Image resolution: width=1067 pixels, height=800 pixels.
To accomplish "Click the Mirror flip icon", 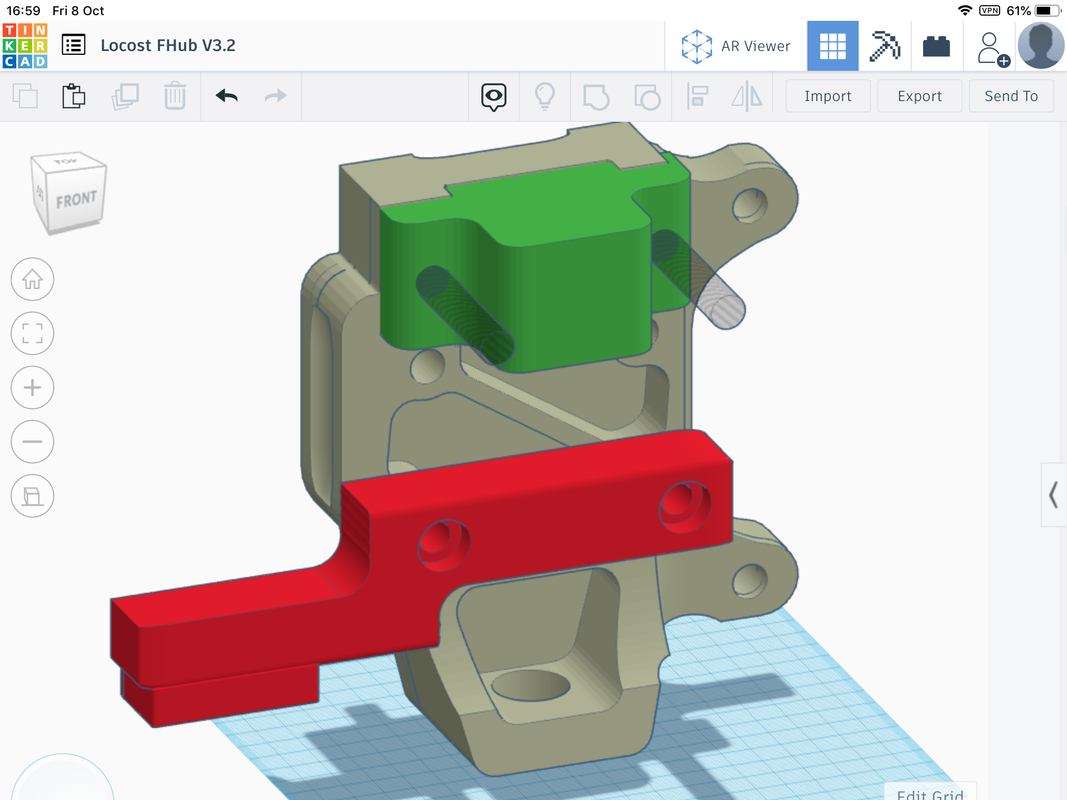I will coord(747,96).
